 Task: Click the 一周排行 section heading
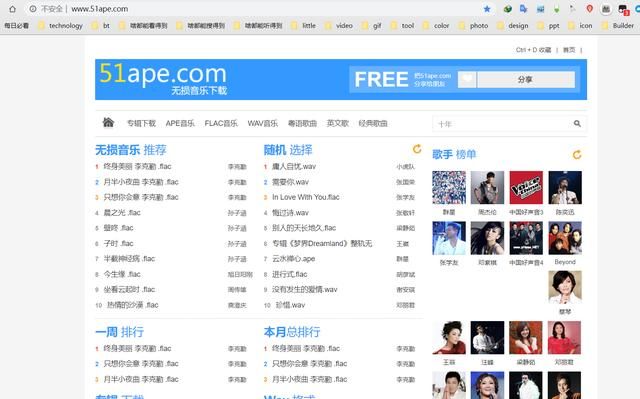pyautogui.click(x=119, y=332)
